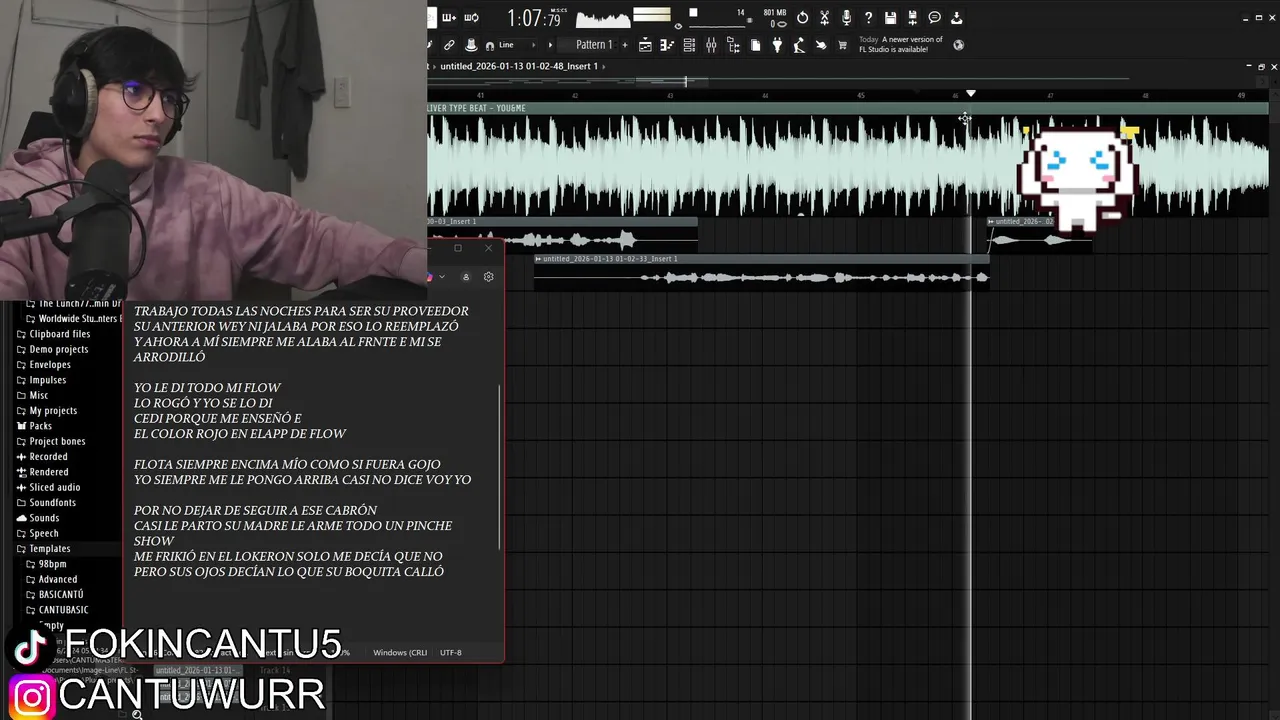Viewport: 1280px width, 720px height.
Task: Open the CANTUBASIC template folder
Action: point(56,610)
